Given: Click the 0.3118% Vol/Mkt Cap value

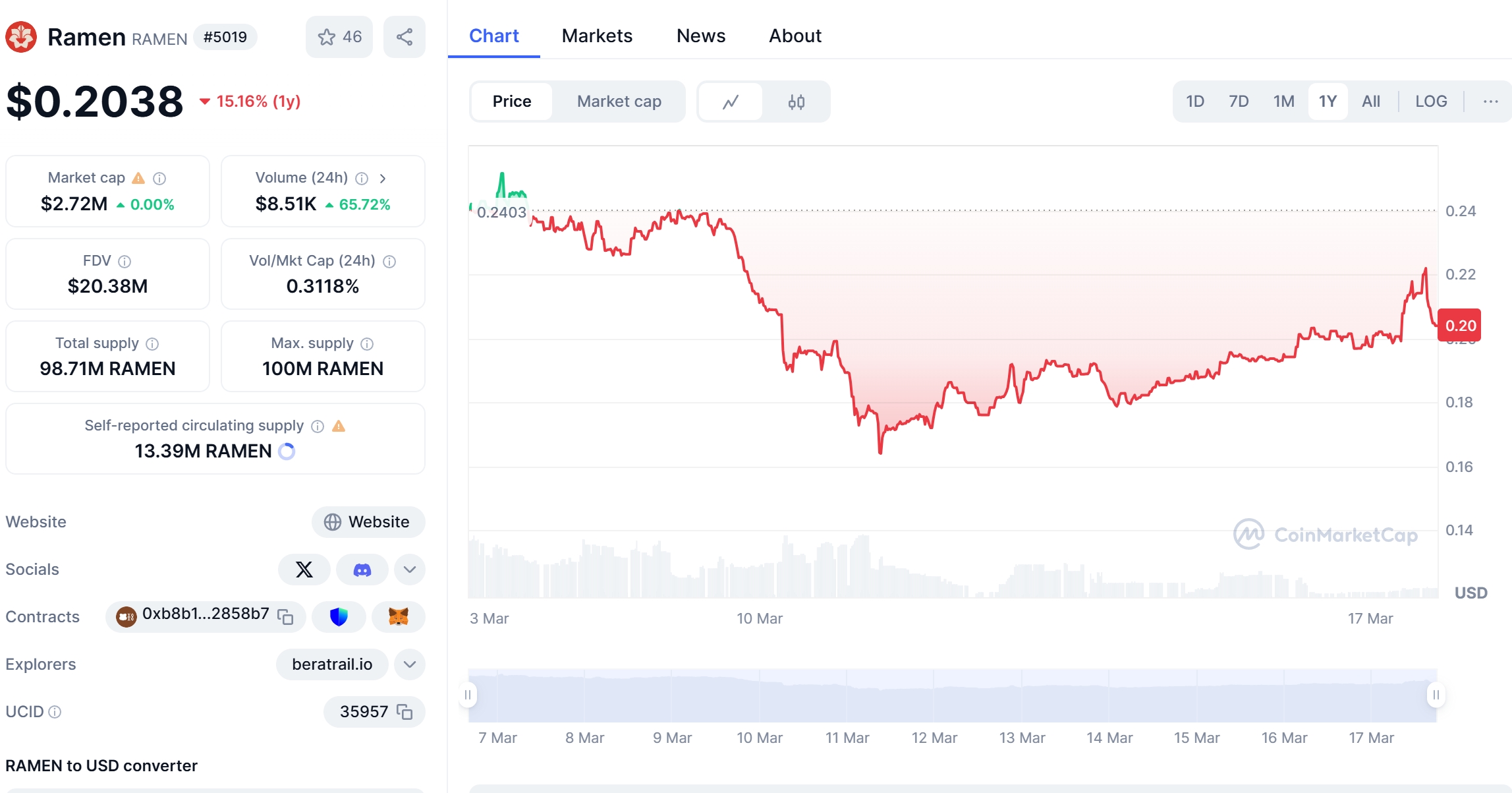Looking at the screenshot, I should coord(323,286).
